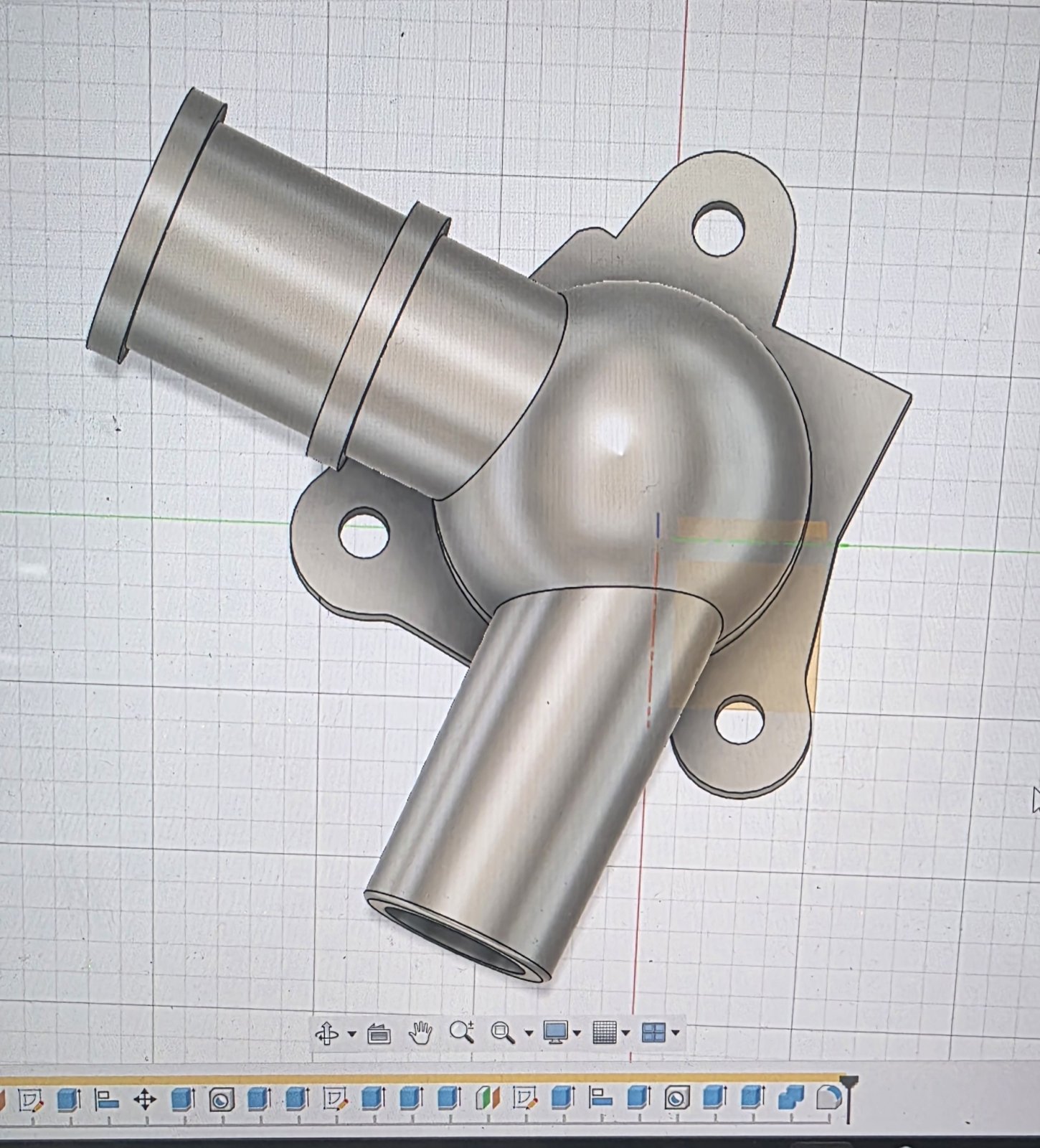Expand the zoom options dropdown arrow
Screen dimensions: 1040x1148
529,1033
